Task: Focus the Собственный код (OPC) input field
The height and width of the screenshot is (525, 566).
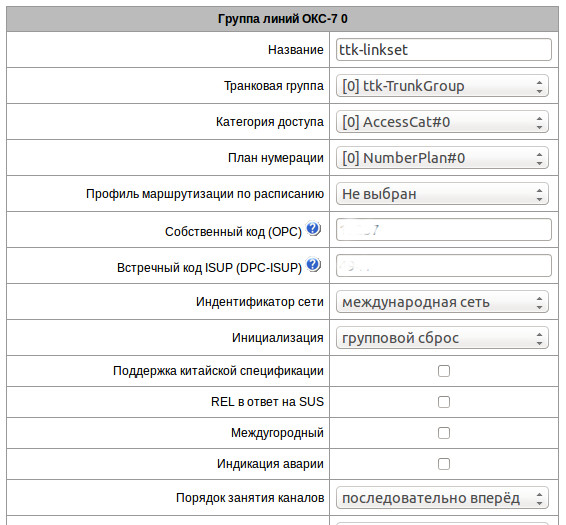Action: pyautogui.click(x=444, y=230)
